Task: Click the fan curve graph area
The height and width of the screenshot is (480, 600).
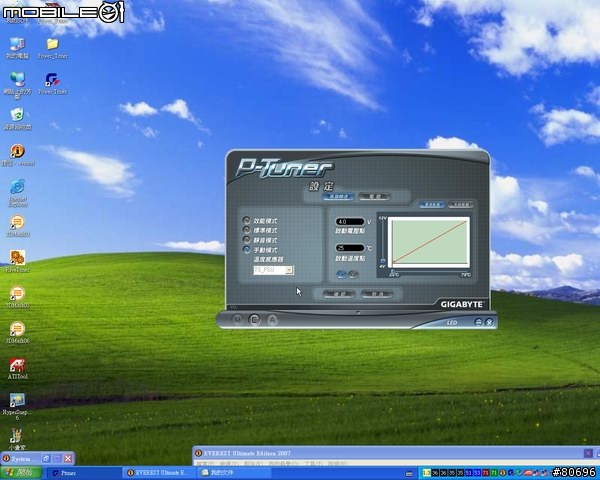Action: pyautogui.click(x=429, y=242)
